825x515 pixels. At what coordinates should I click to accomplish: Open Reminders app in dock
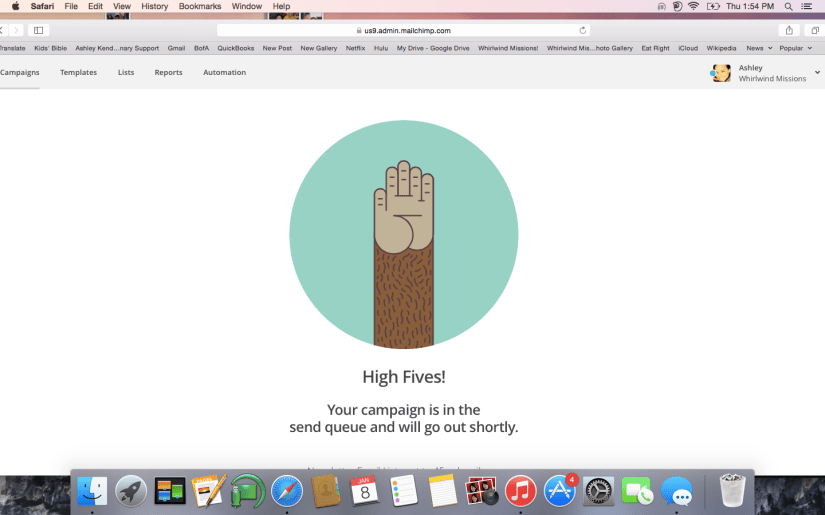click(404, 491)
